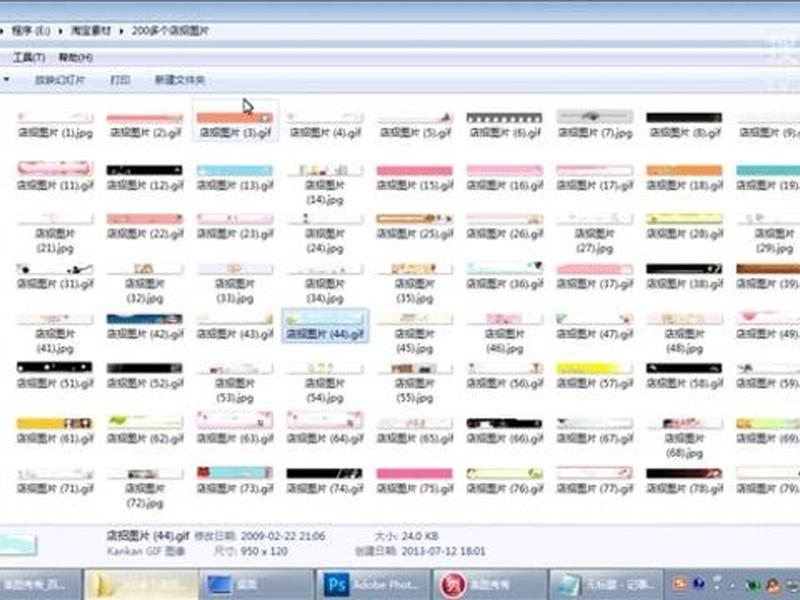Open the folder window taskbar button
800x600 pixels.
click(x=141, y=585)
